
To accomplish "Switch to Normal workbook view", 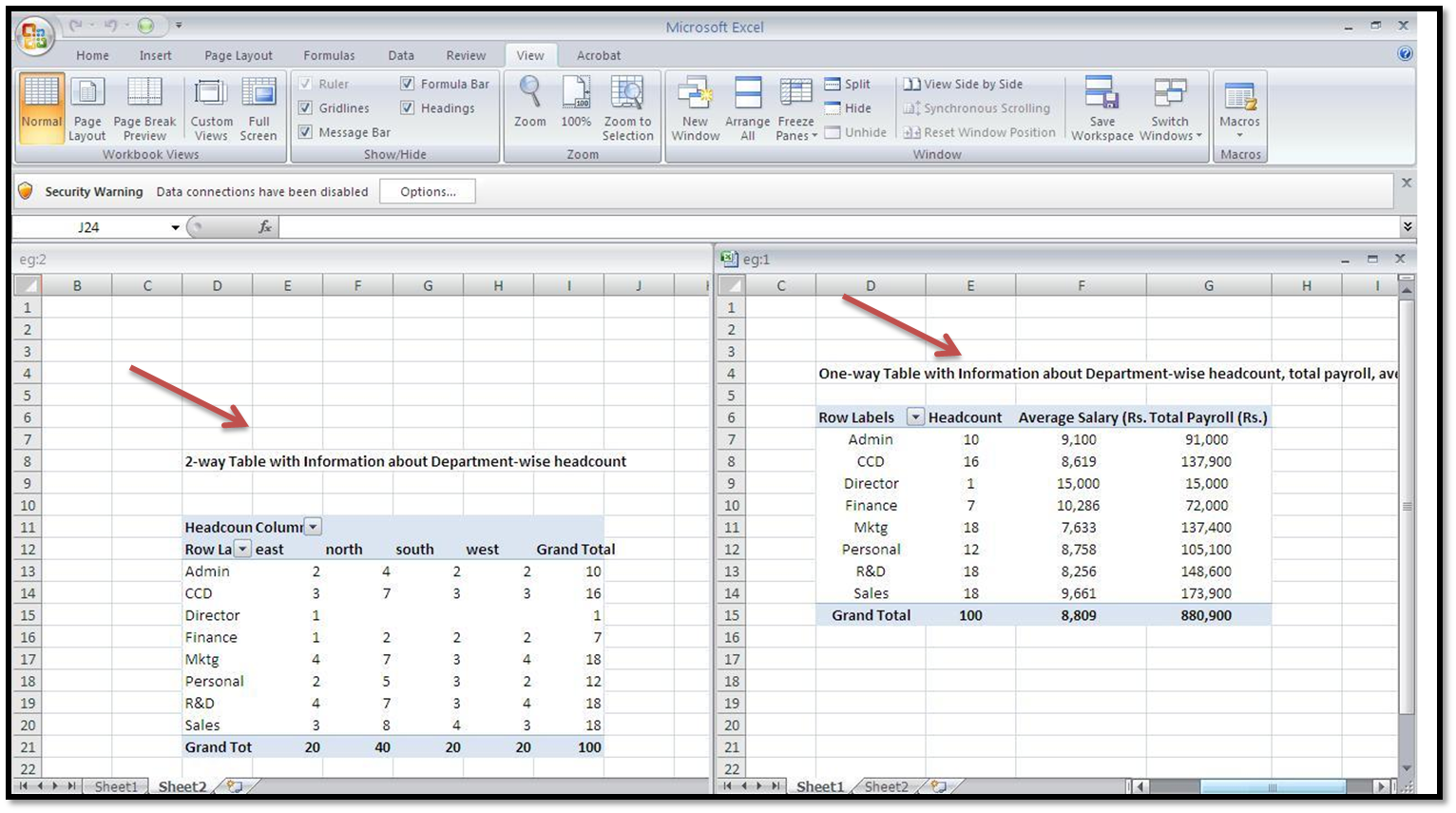I will click(x=42, y=108).
